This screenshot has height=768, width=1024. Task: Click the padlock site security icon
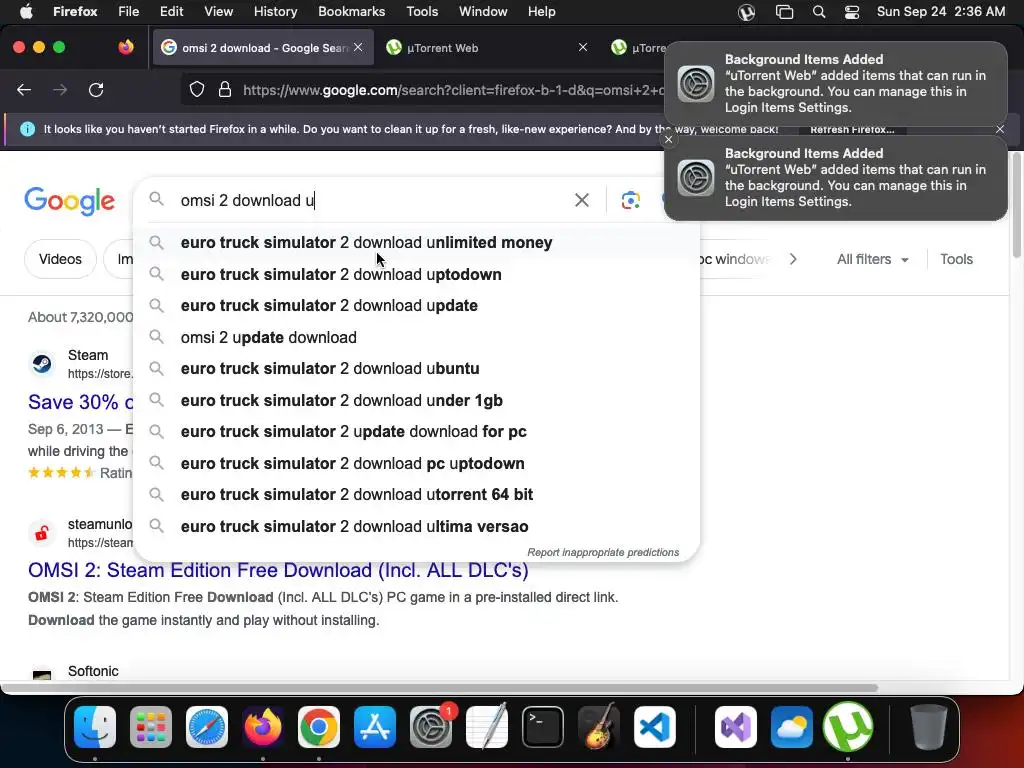(x=225, y=90)
